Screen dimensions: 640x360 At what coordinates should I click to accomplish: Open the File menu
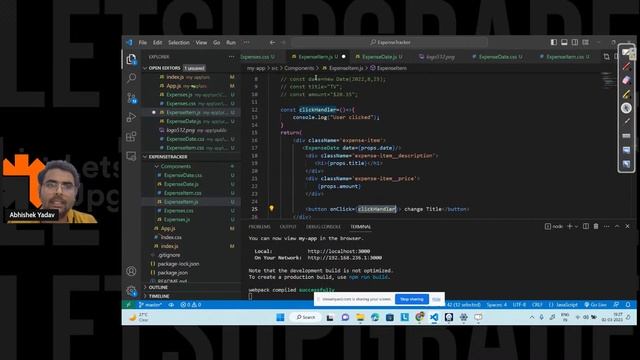142,42
